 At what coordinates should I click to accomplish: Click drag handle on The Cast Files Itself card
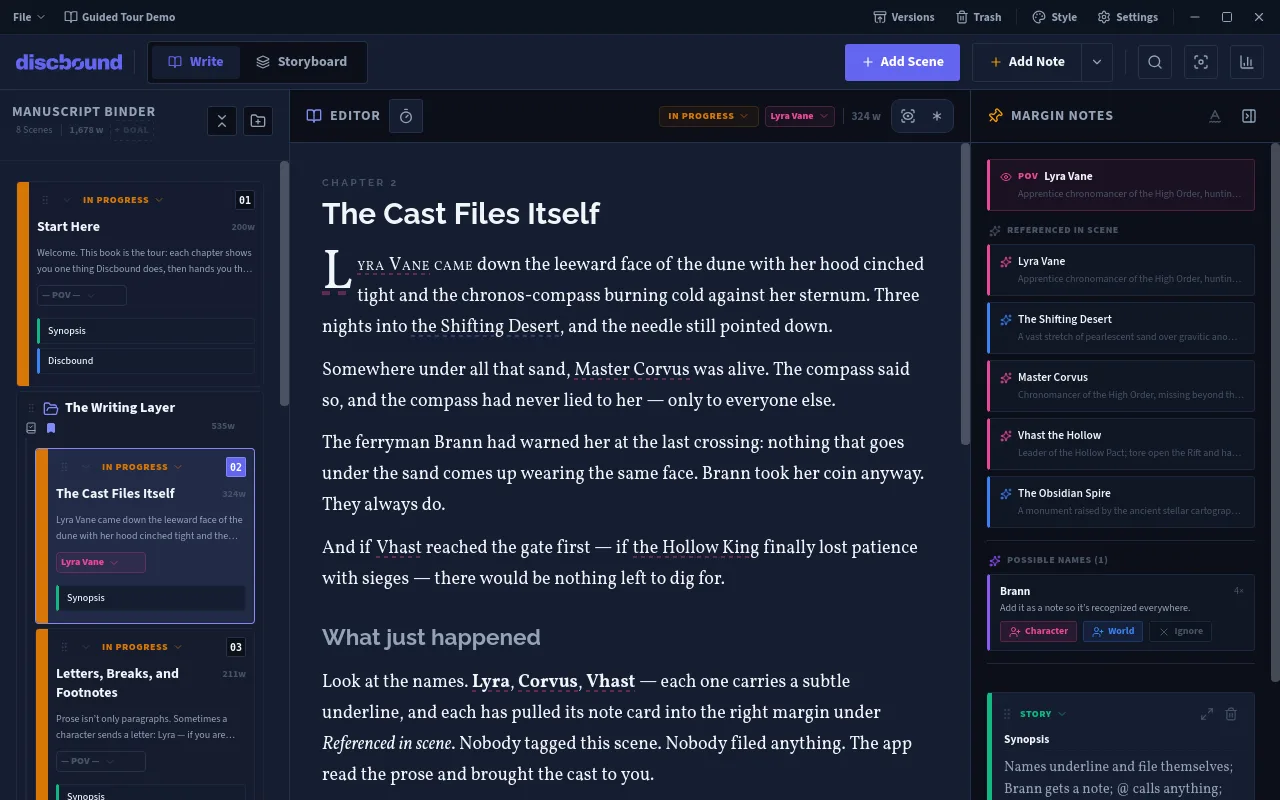click(x=64, y=467)
